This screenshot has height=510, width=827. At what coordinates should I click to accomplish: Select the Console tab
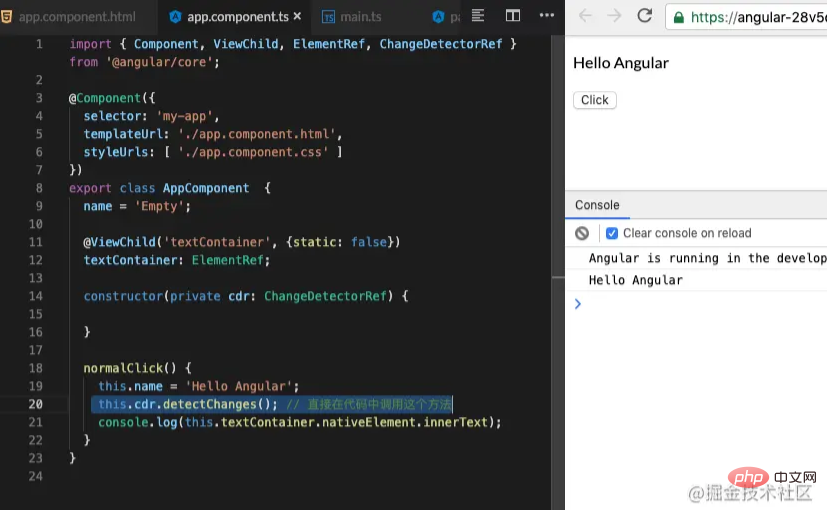pos(597,205)
